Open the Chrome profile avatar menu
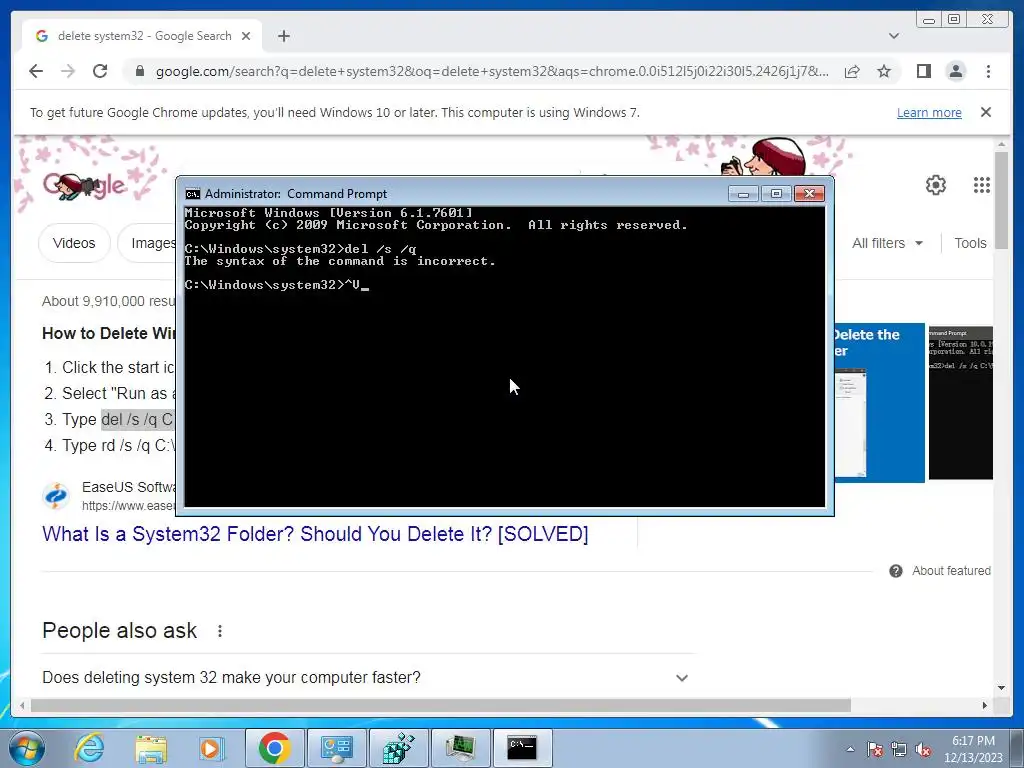The image size is (1024, 768). click(955, 71)
